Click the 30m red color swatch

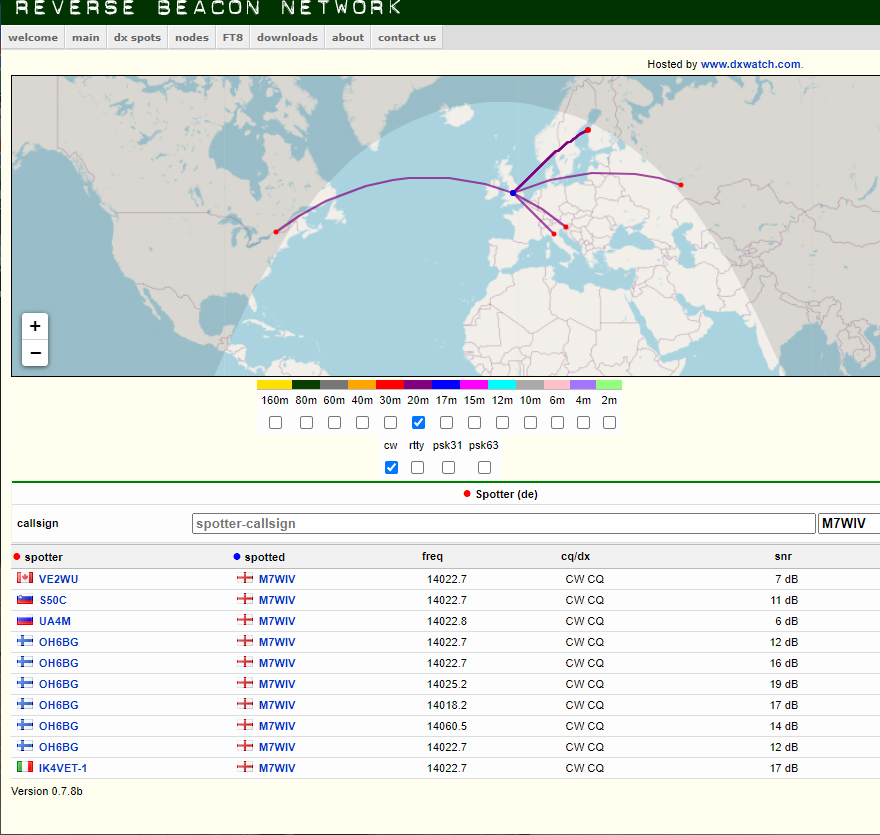coord(390,384)
